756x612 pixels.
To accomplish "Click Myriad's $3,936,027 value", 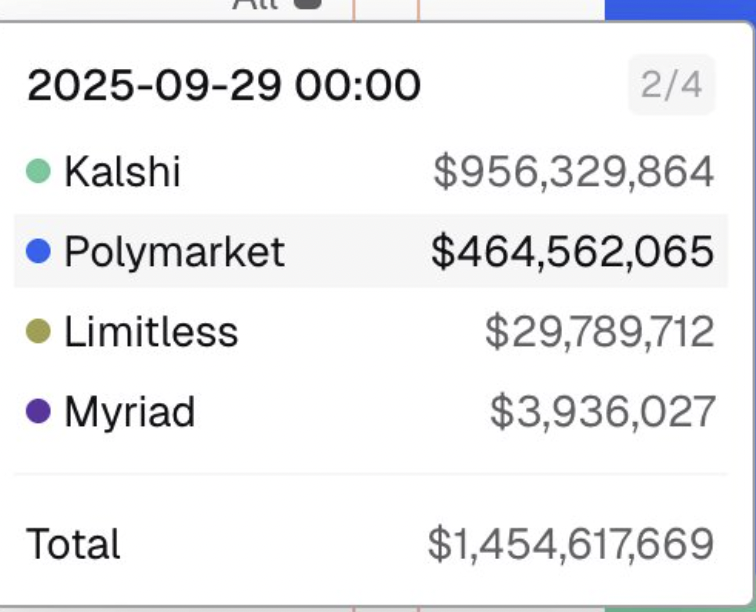I will point(602,411).
